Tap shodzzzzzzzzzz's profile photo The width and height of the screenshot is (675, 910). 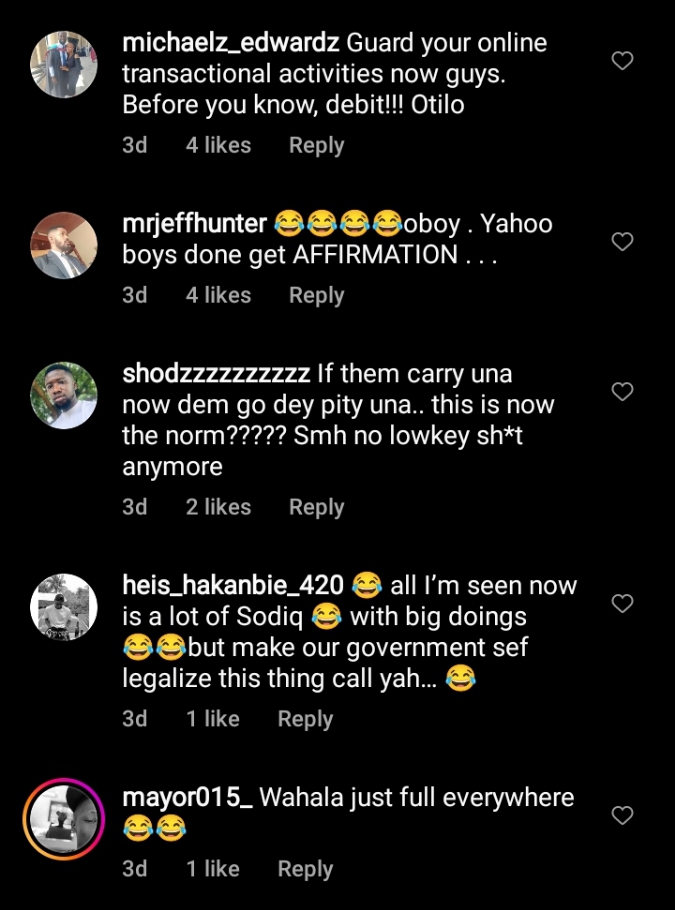(64, 395)
